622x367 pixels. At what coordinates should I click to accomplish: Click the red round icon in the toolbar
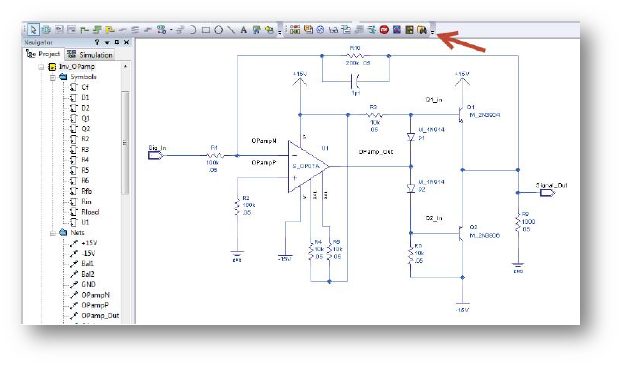click(x=384, y=29)
